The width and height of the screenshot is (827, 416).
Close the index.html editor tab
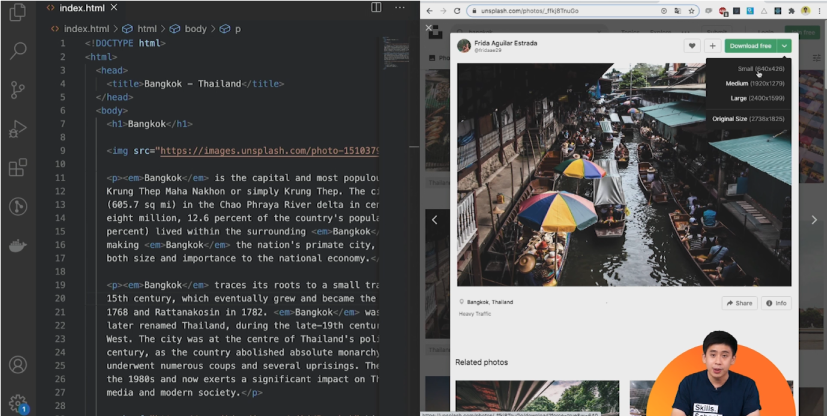114,7
